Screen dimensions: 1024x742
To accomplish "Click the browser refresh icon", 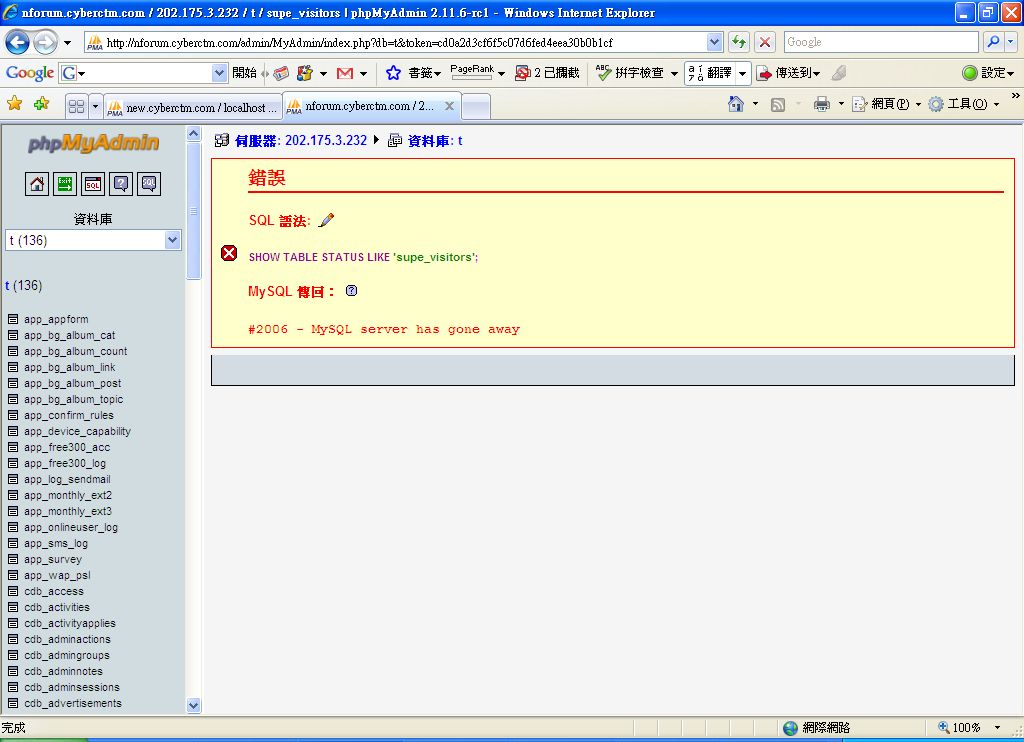I will 739,42.
